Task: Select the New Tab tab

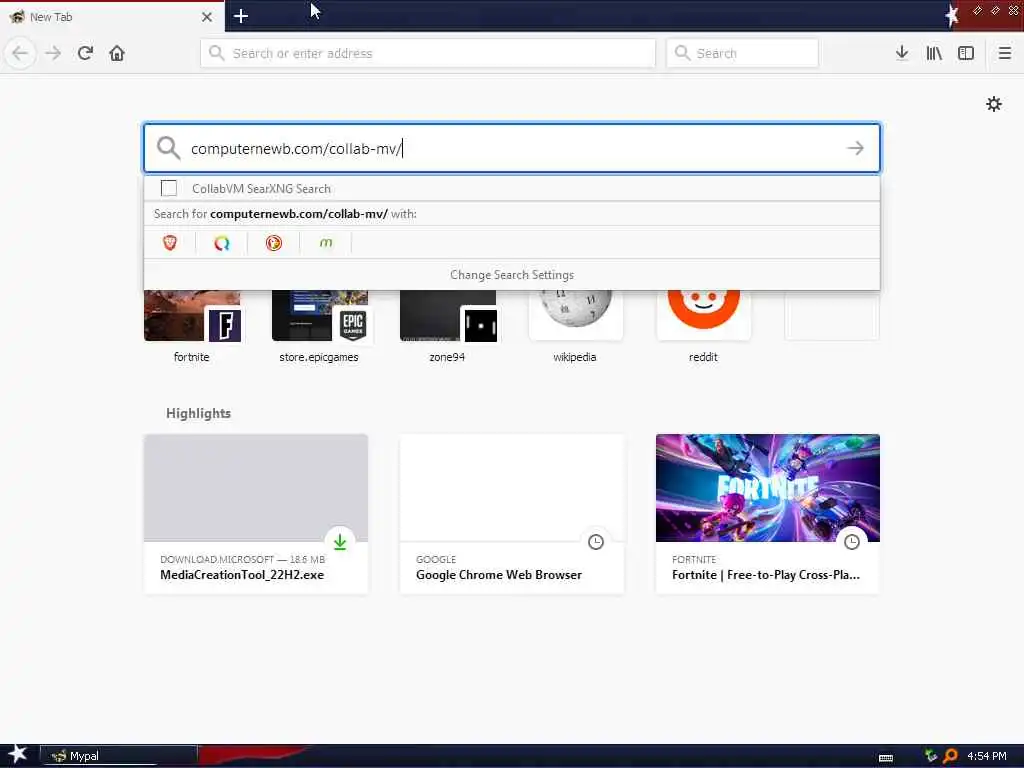Action: pos(112,16)
